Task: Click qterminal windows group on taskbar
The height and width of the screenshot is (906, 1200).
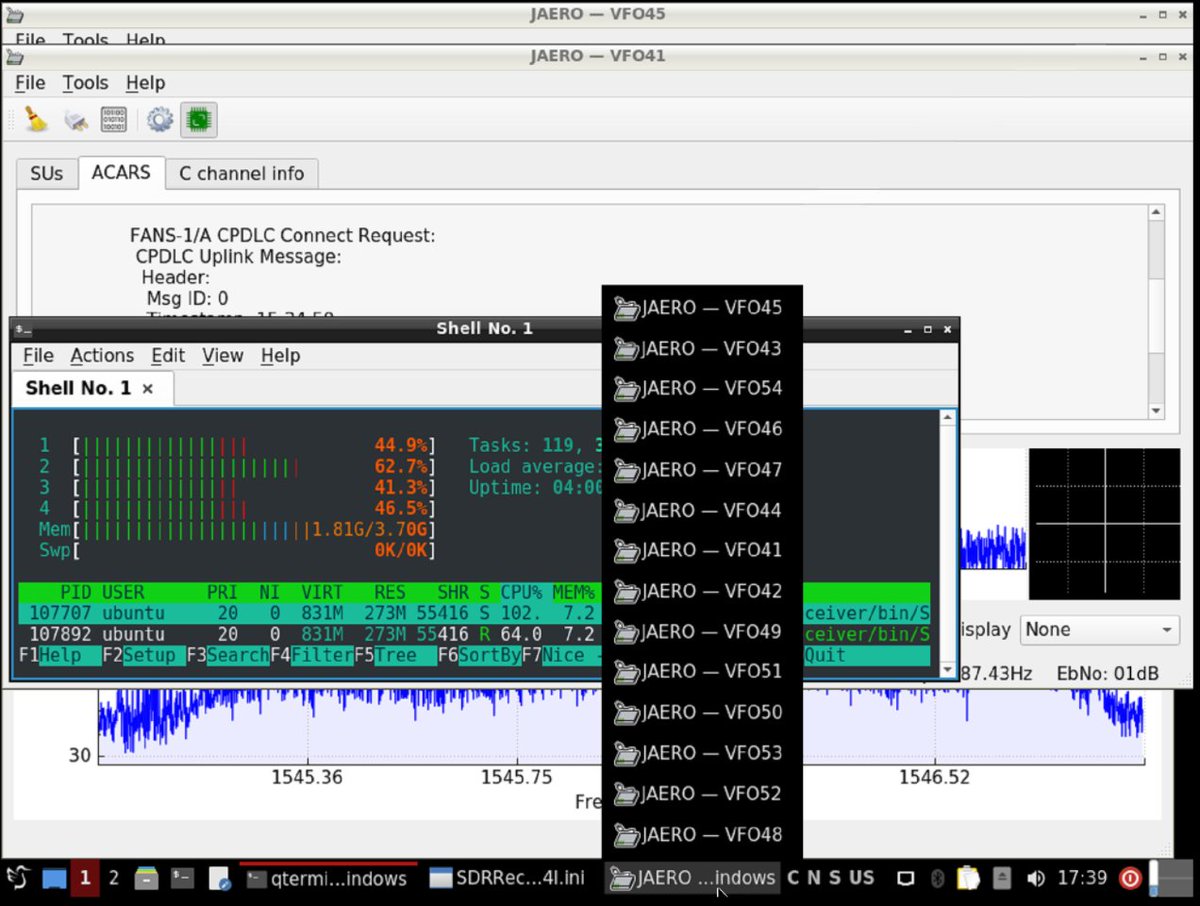Action: 328,878
